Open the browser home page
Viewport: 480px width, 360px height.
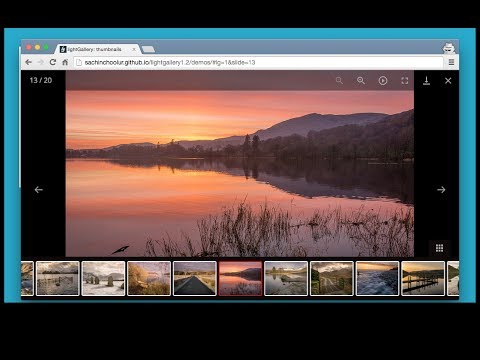click(x=65, y=62)
